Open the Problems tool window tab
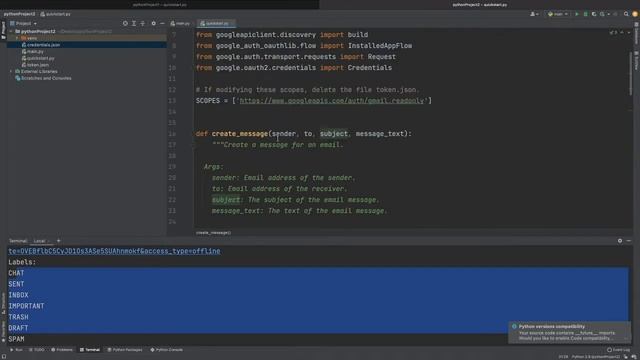The height and width of the screenshot is (360, 640). click(x=62, y=350)
